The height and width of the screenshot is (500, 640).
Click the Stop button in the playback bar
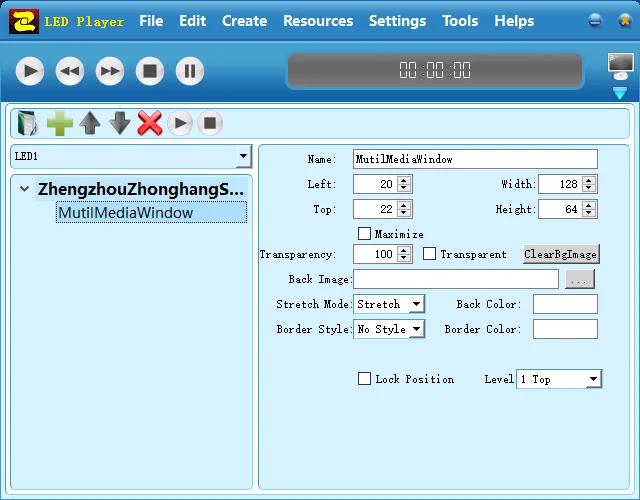click(150, 71)
